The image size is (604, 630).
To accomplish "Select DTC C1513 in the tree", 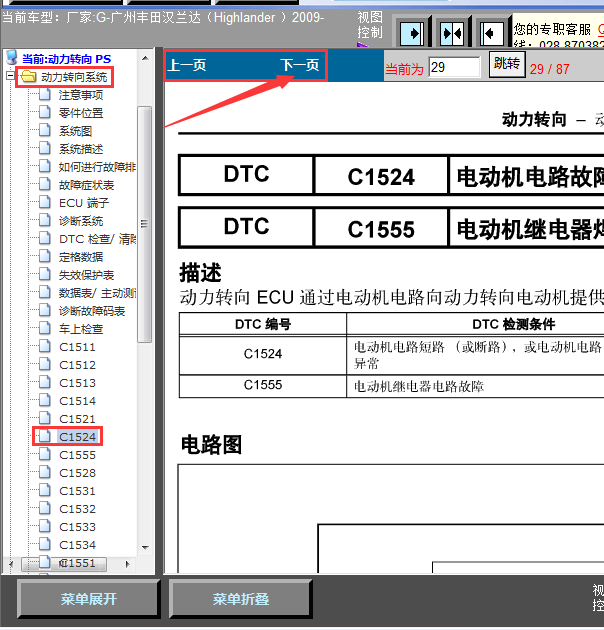I will tap(77, 383).
